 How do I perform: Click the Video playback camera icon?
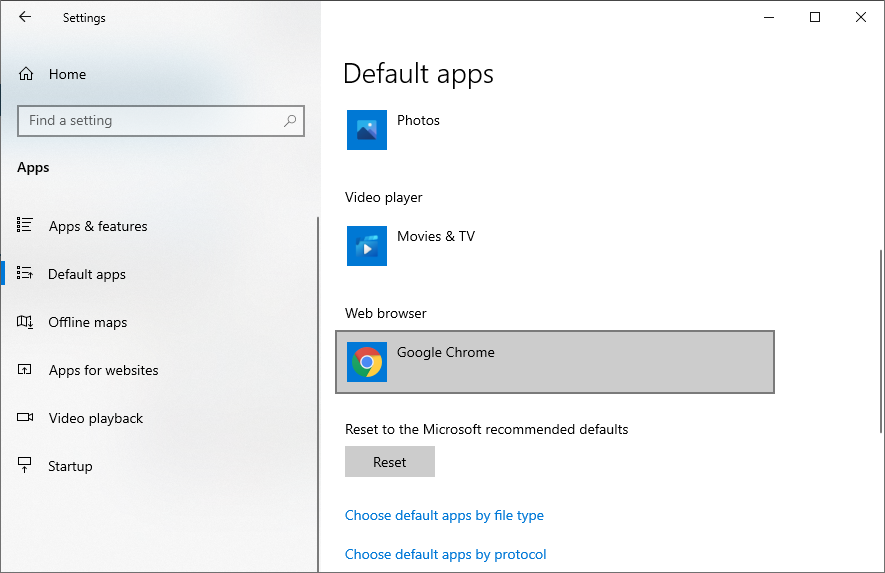tap(25, 417)
